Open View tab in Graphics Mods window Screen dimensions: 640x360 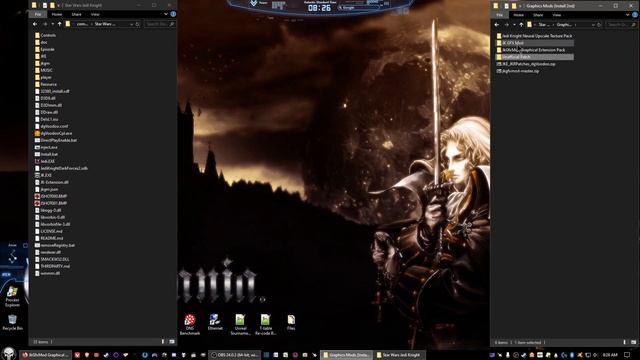[x=557, y=15]
